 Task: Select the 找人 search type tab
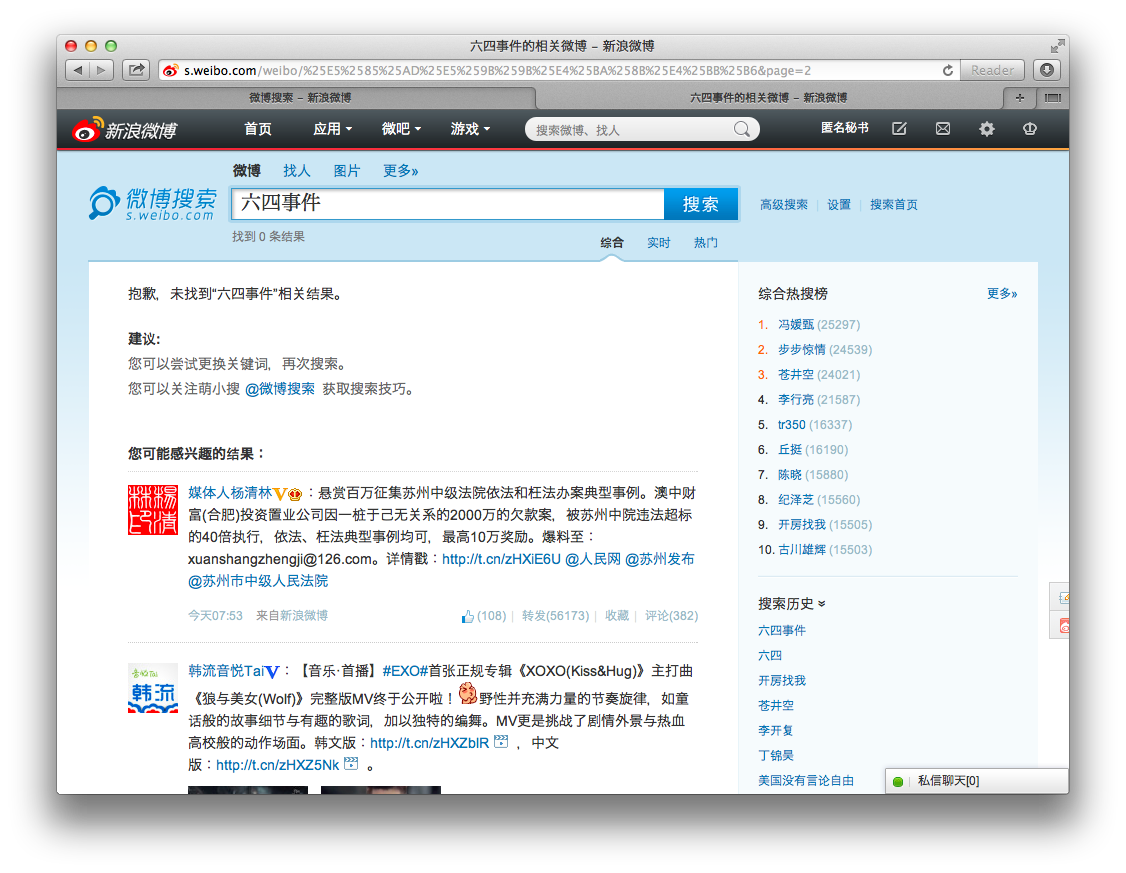pyautogui.click(x=297, y=171)
